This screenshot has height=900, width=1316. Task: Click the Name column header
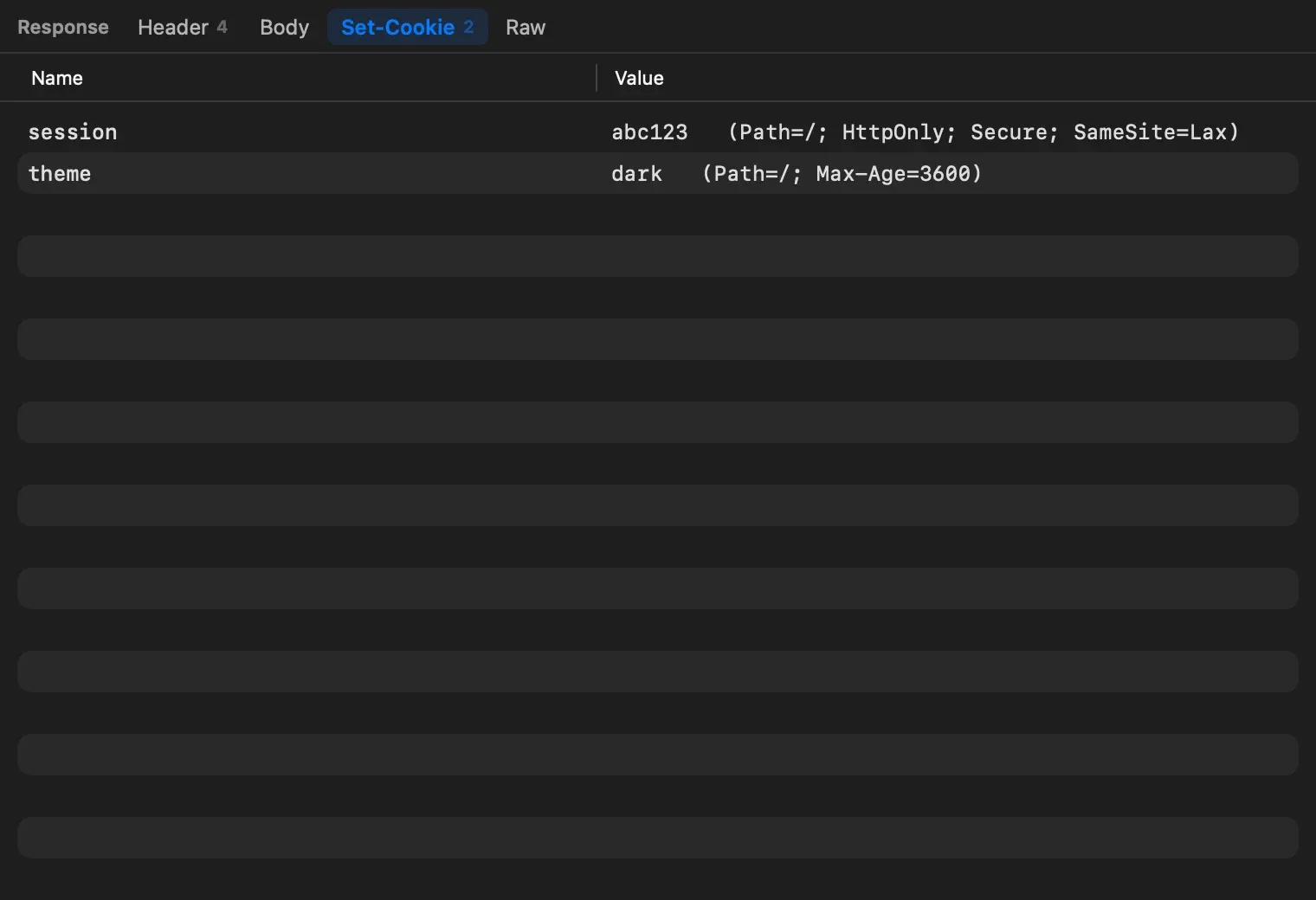(57, 78)
